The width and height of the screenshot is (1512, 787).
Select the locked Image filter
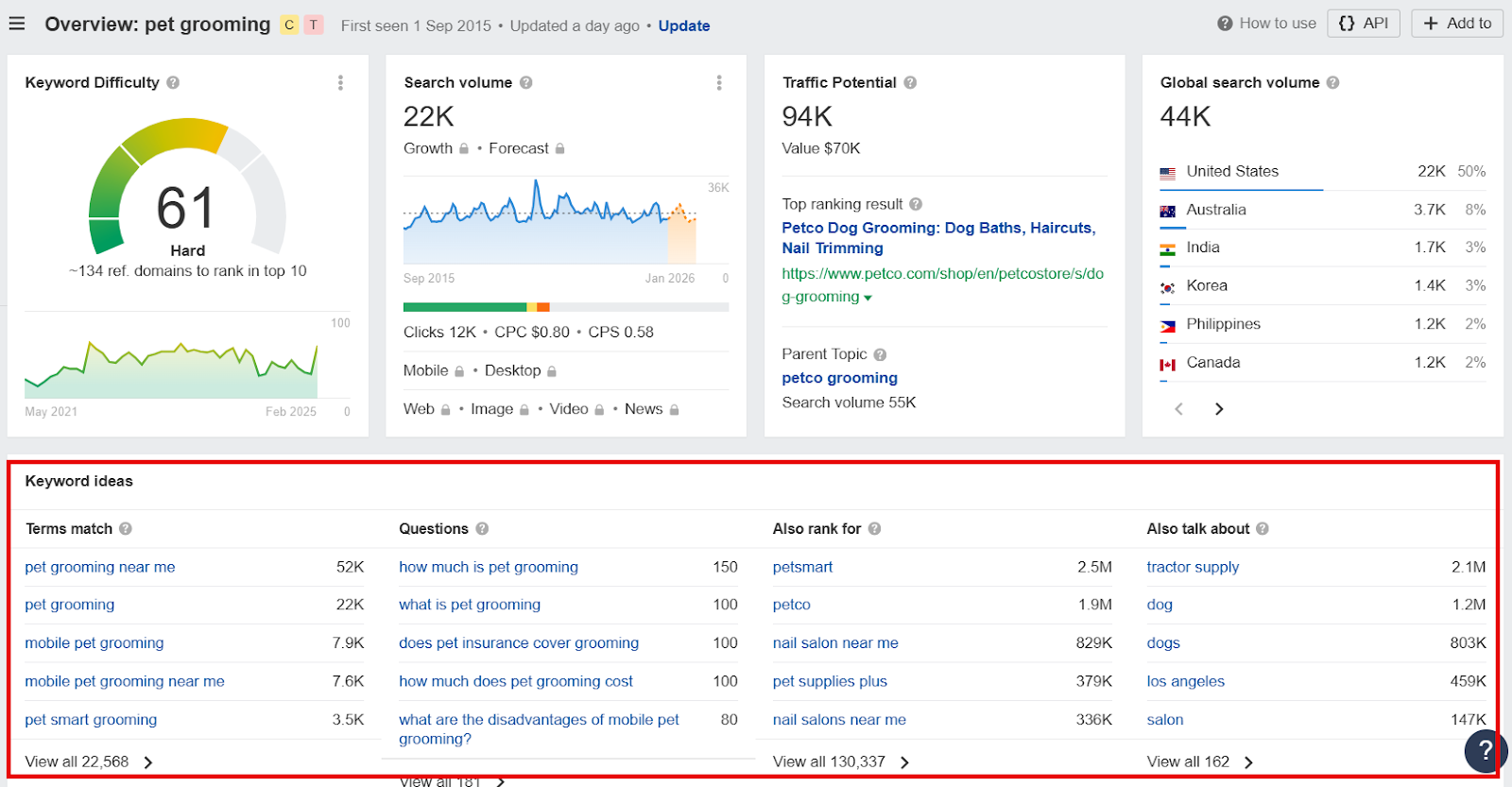pyautogui.click(x=500, y=409)
